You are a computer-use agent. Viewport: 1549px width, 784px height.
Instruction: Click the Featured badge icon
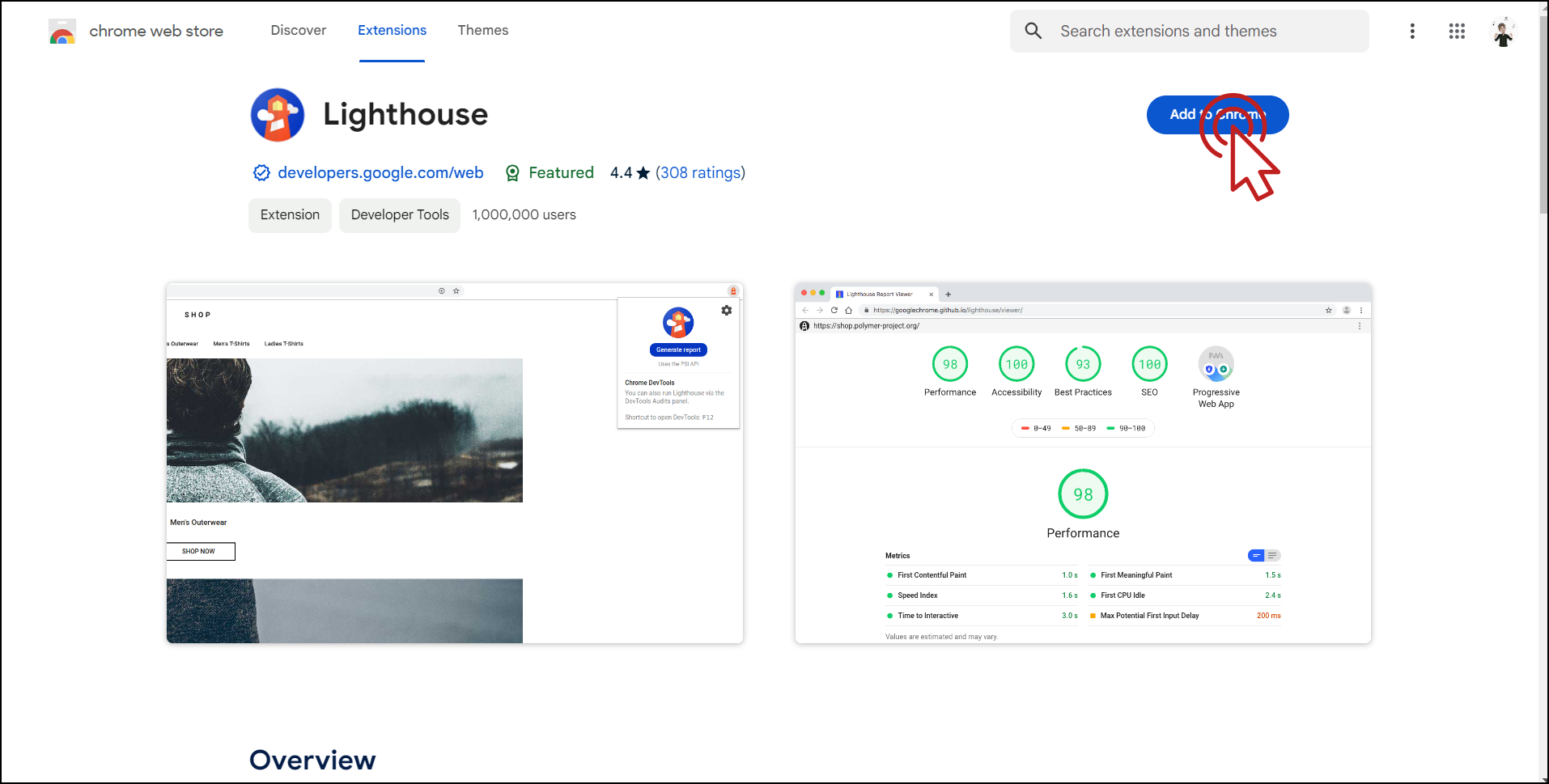click(x=512, y=172)
